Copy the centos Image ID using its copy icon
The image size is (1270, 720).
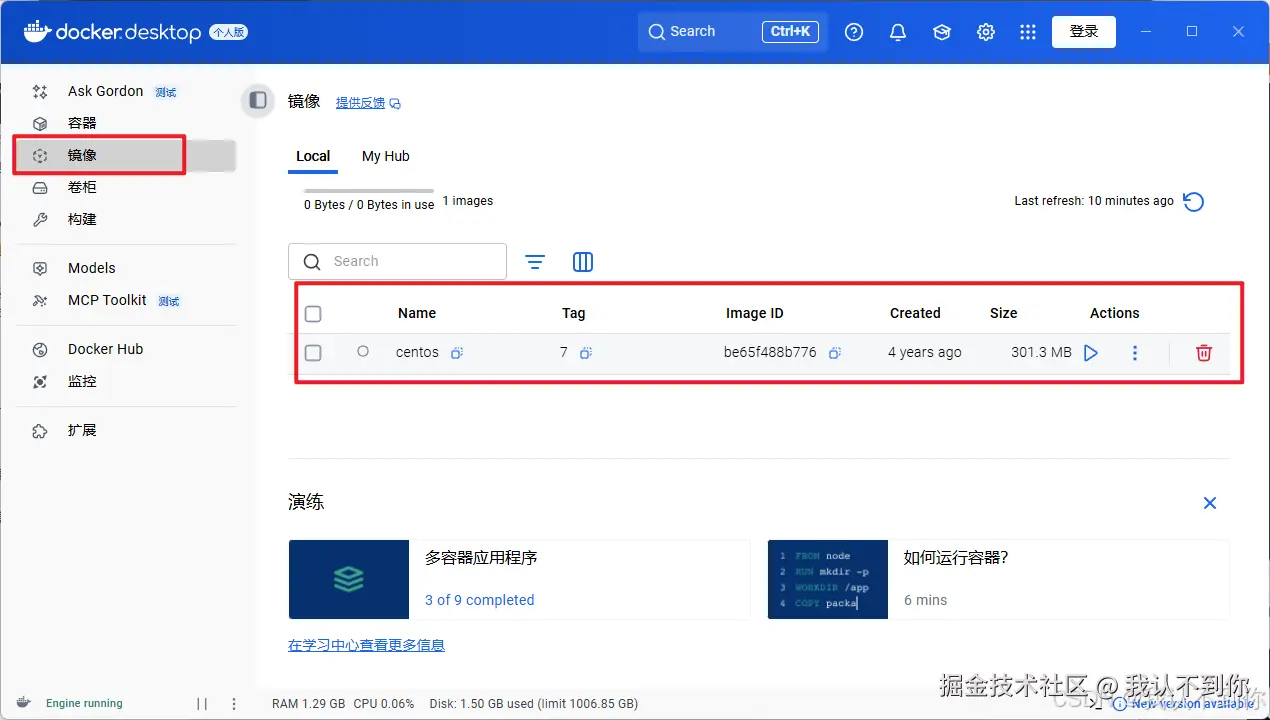(x=834, y=352)
